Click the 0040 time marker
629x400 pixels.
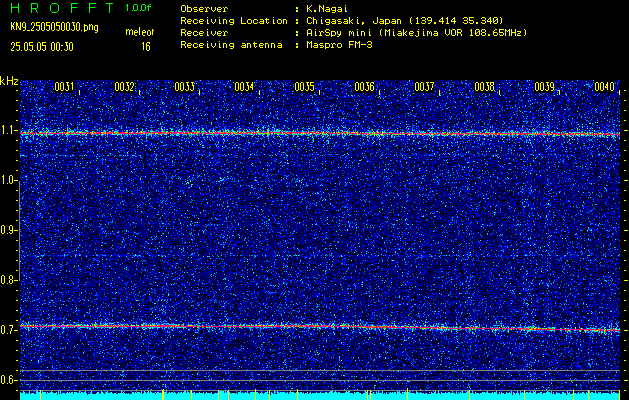pyautogui.click(x=604, y=87)
